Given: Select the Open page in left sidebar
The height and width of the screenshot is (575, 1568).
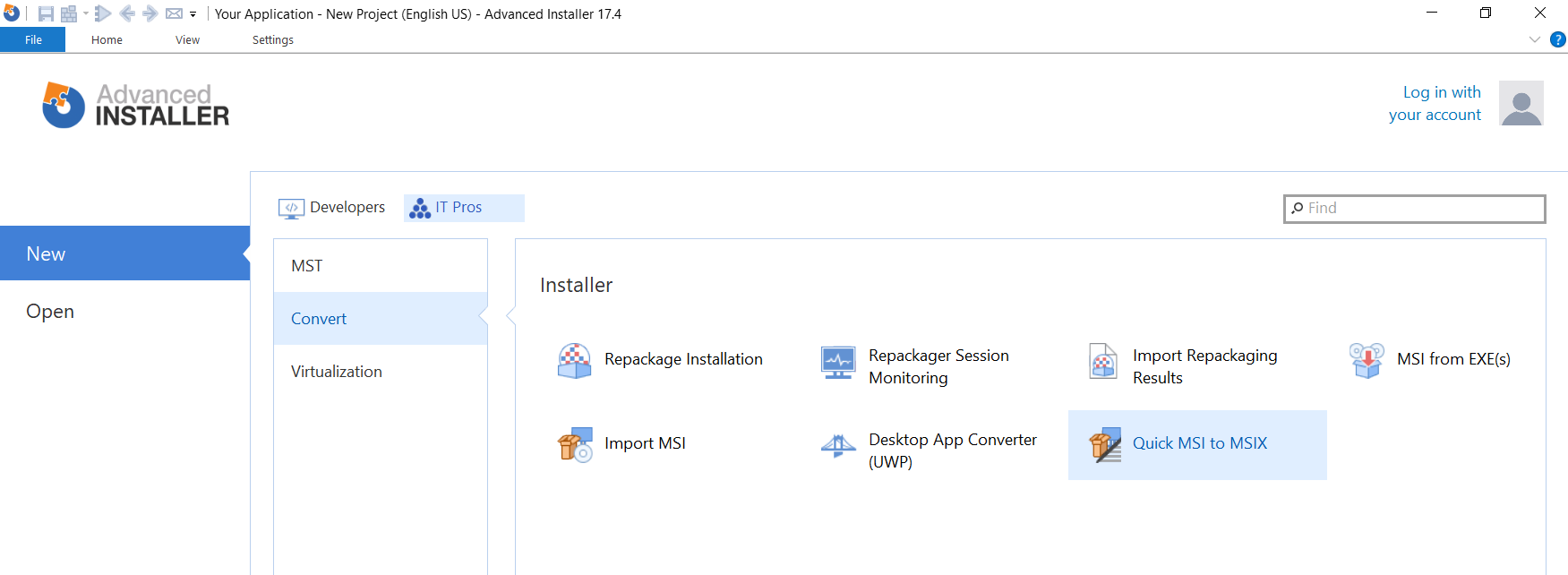Looking at the screenshot, I should pyautogui.click(x=125, y=311).
